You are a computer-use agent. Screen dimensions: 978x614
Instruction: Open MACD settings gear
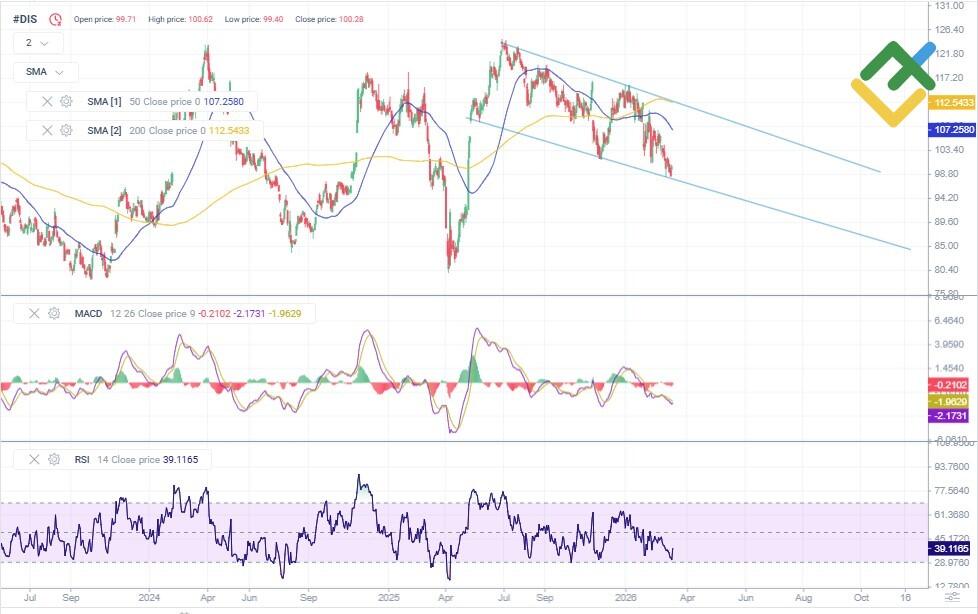54,313
